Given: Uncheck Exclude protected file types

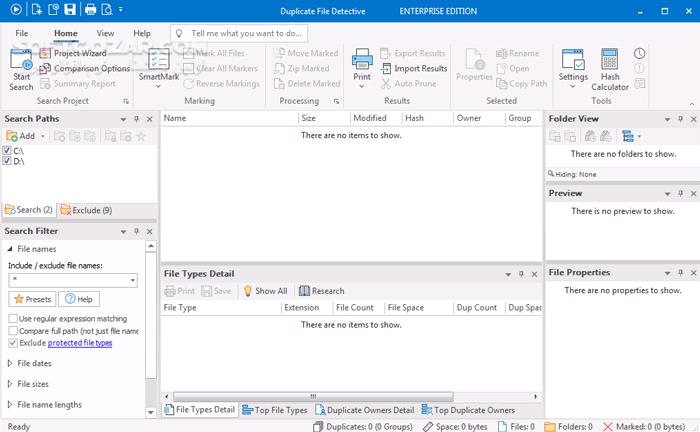Looking at the screenshot, I should point(13,343).
